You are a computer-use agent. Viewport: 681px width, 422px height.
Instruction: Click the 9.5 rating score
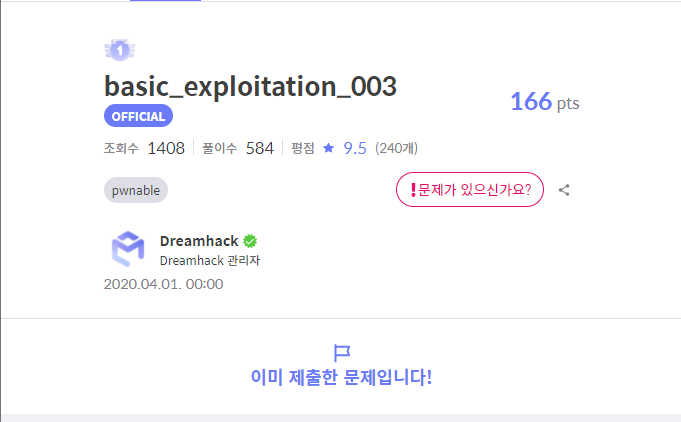pos(355,148)
